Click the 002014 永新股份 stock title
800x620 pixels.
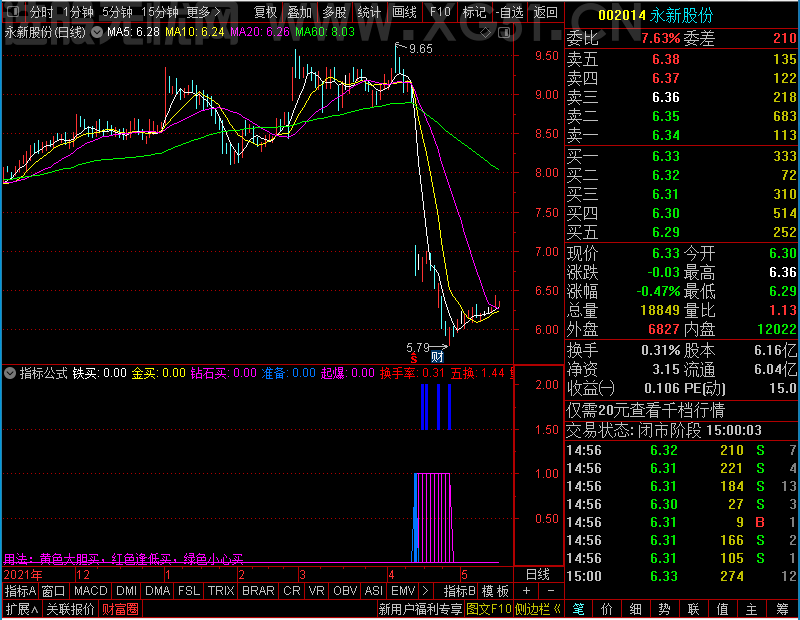(x=655, y=15)
